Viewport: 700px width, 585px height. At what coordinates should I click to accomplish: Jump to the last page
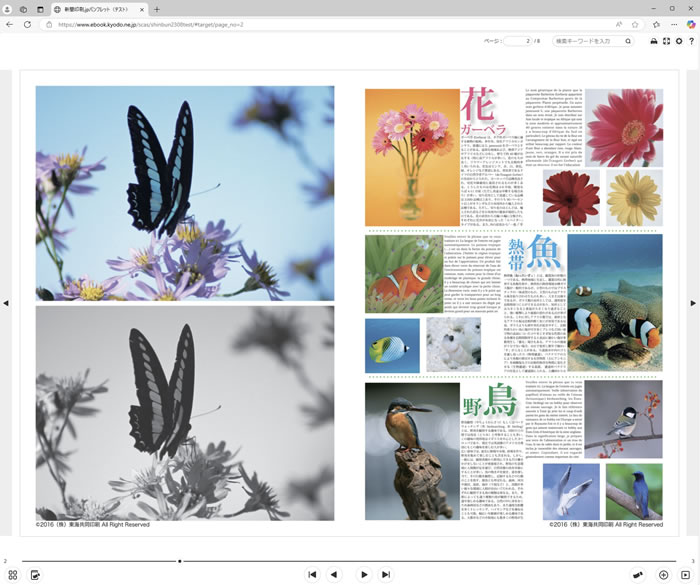pyautogui.click(x=386, y=575)
